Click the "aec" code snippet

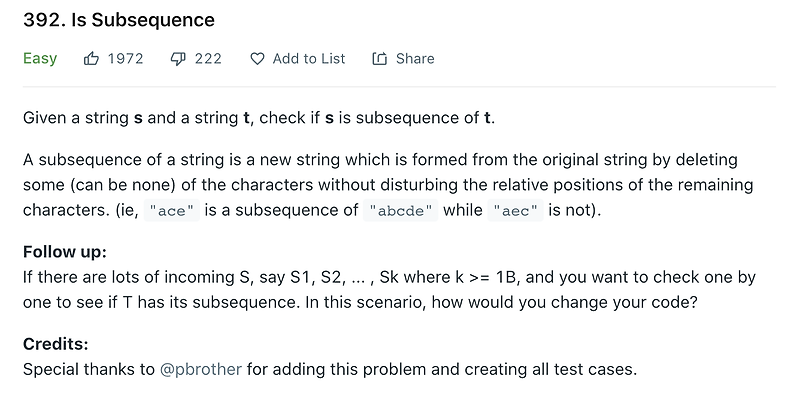515,211
